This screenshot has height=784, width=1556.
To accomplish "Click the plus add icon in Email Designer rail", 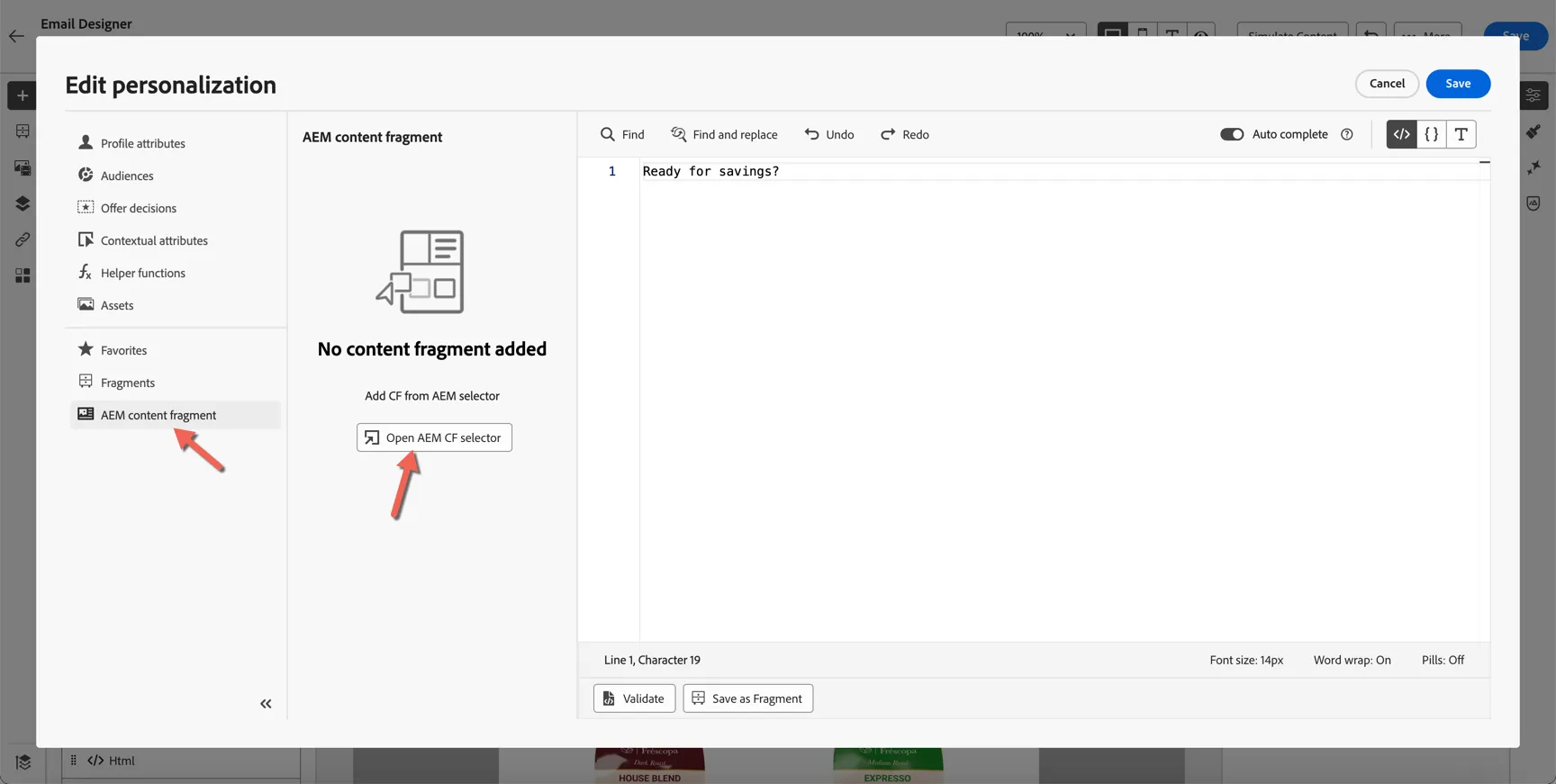I will tap(23, 95).
